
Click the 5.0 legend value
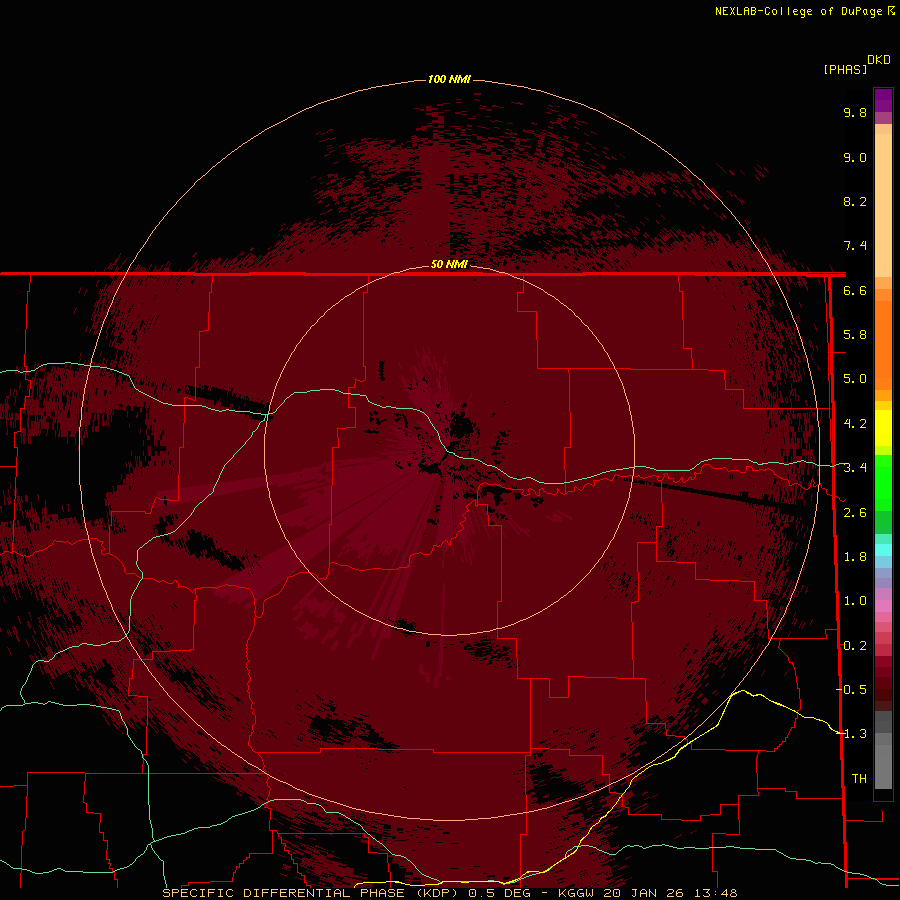click(x=855, y=379)
